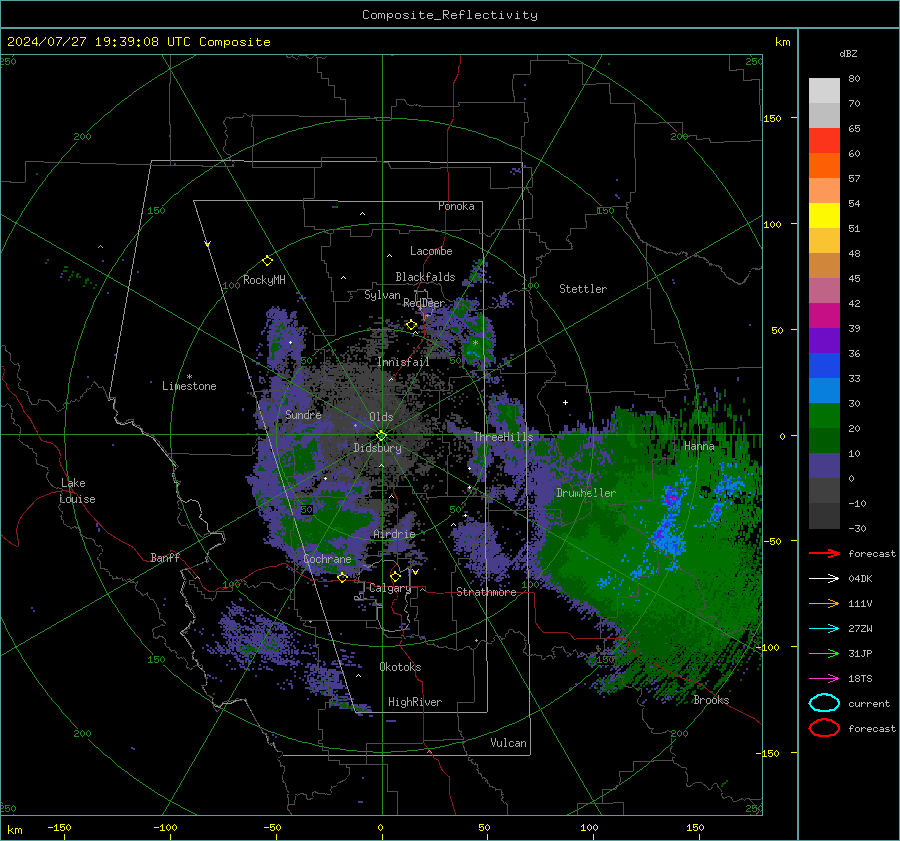The width and height of the screenshot is (900, 841).
Task: Pick the green 31JP arrow icon
Action: (824, 653)
